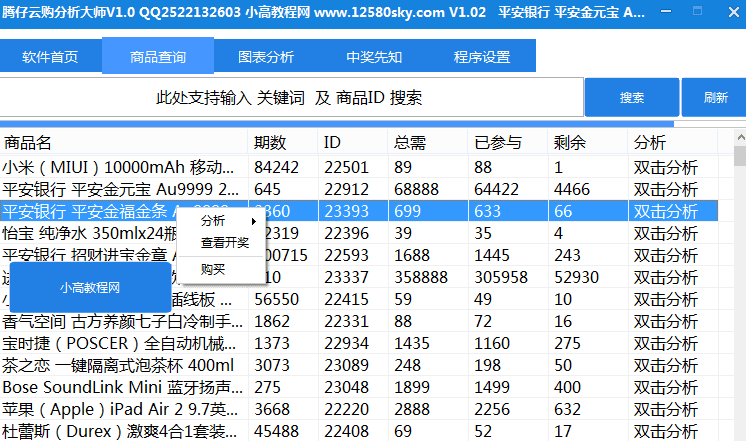Click the 已参与 column header

pos(508,142)
